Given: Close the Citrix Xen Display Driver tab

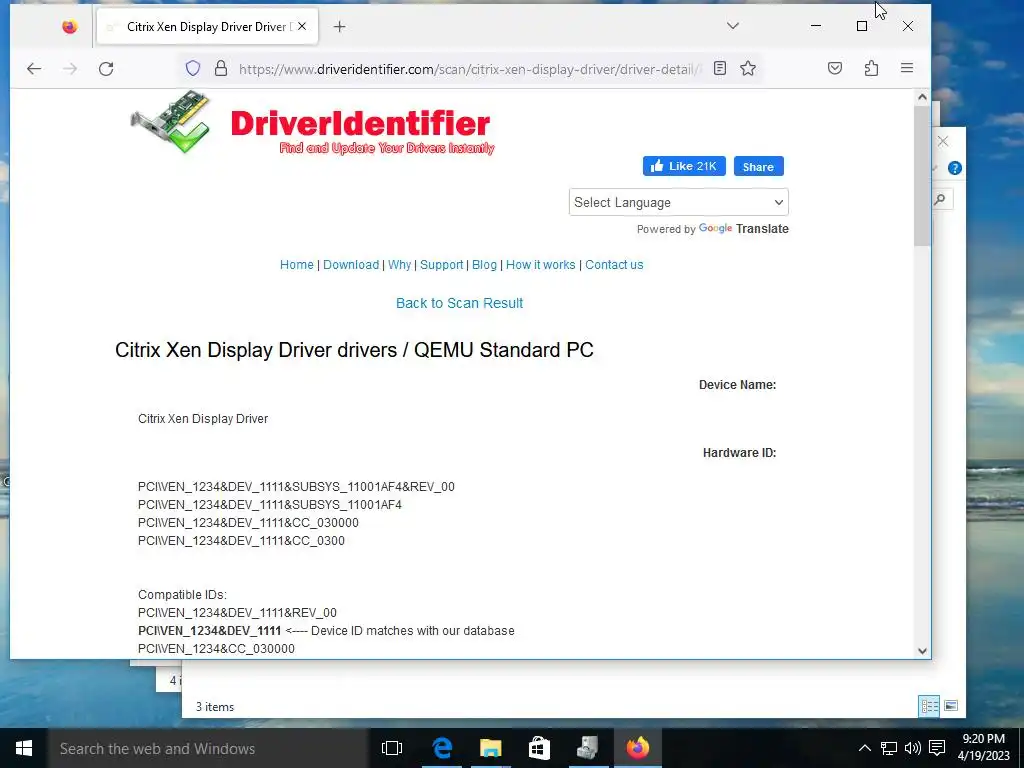Looking at the screenshot, I should click(x=302, y=27).
